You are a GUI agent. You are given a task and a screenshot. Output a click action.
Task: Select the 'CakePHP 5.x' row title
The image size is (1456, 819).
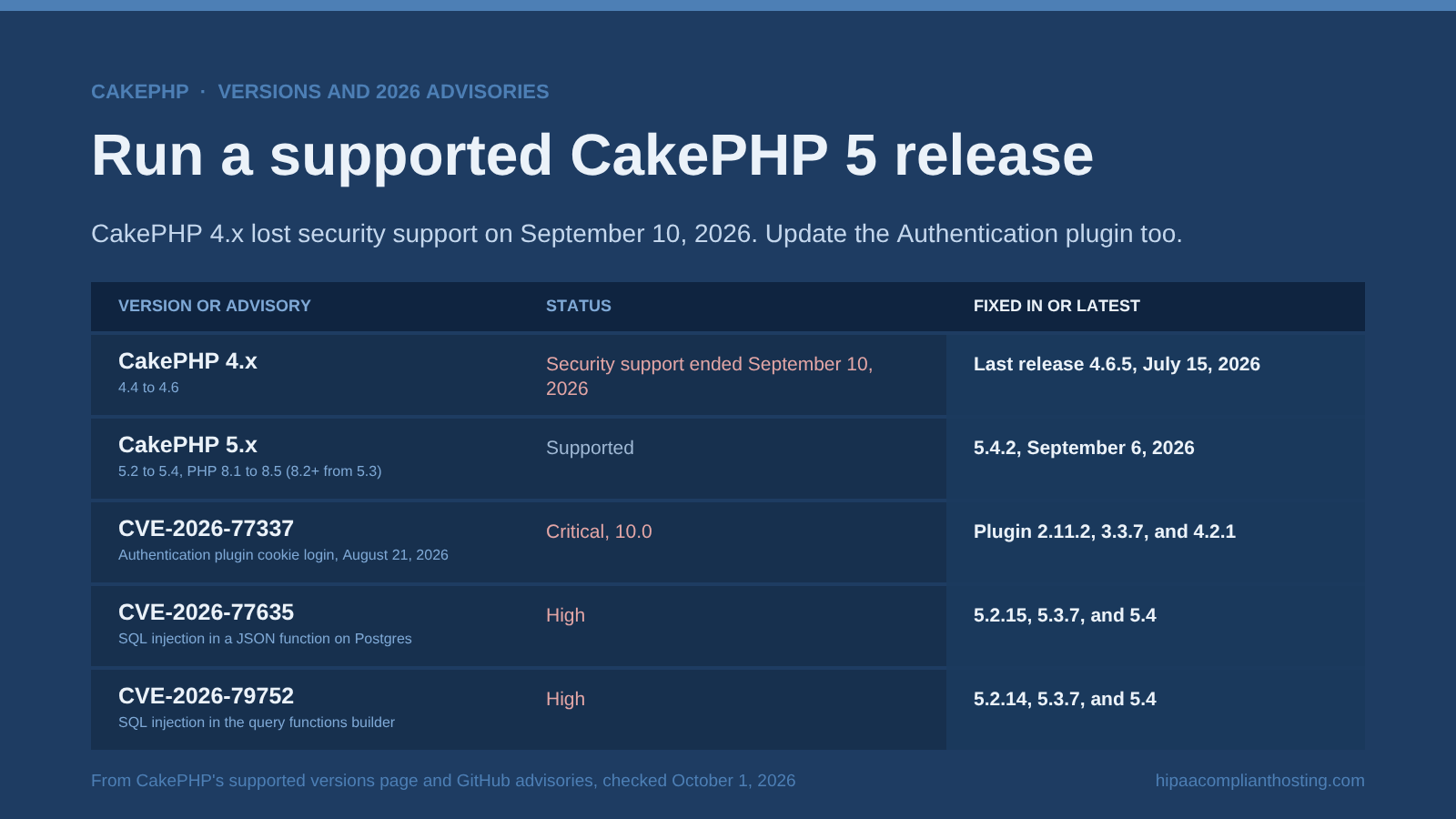(187, 445)
